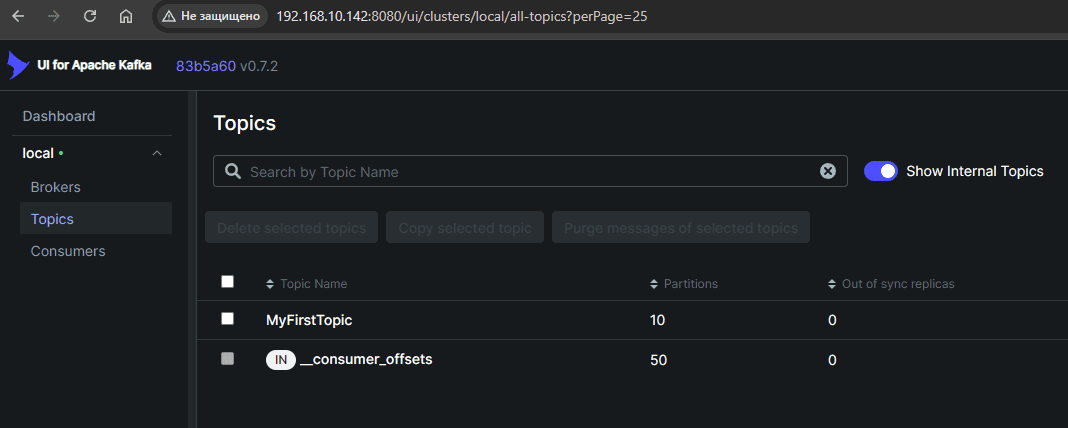Image resolution: width=1068 pixels, height=428 pixels.
Task: Click the not secure warning icon
Action: [168, 17]
